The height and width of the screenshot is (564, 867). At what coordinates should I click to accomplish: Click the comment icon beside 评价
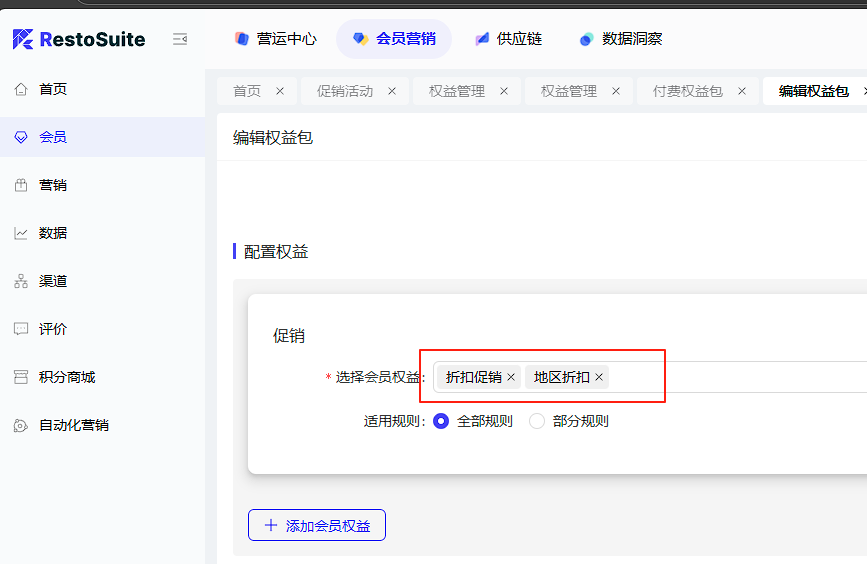tap(21, 329)
